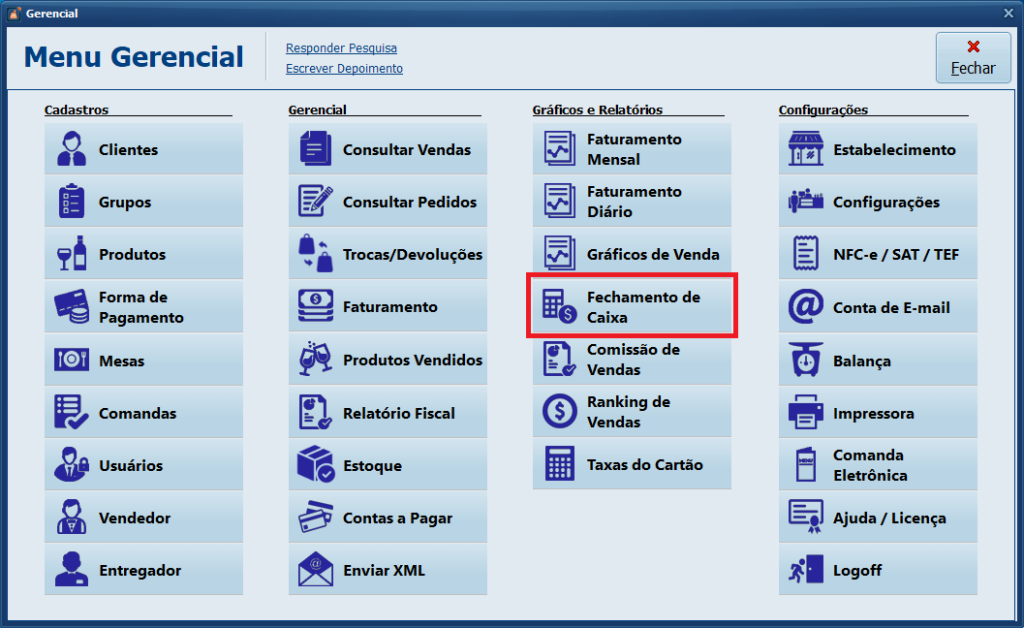The image size is (1024, 628).
Task: Click the Produtos wine bottle icon
Action: (72, 254)
